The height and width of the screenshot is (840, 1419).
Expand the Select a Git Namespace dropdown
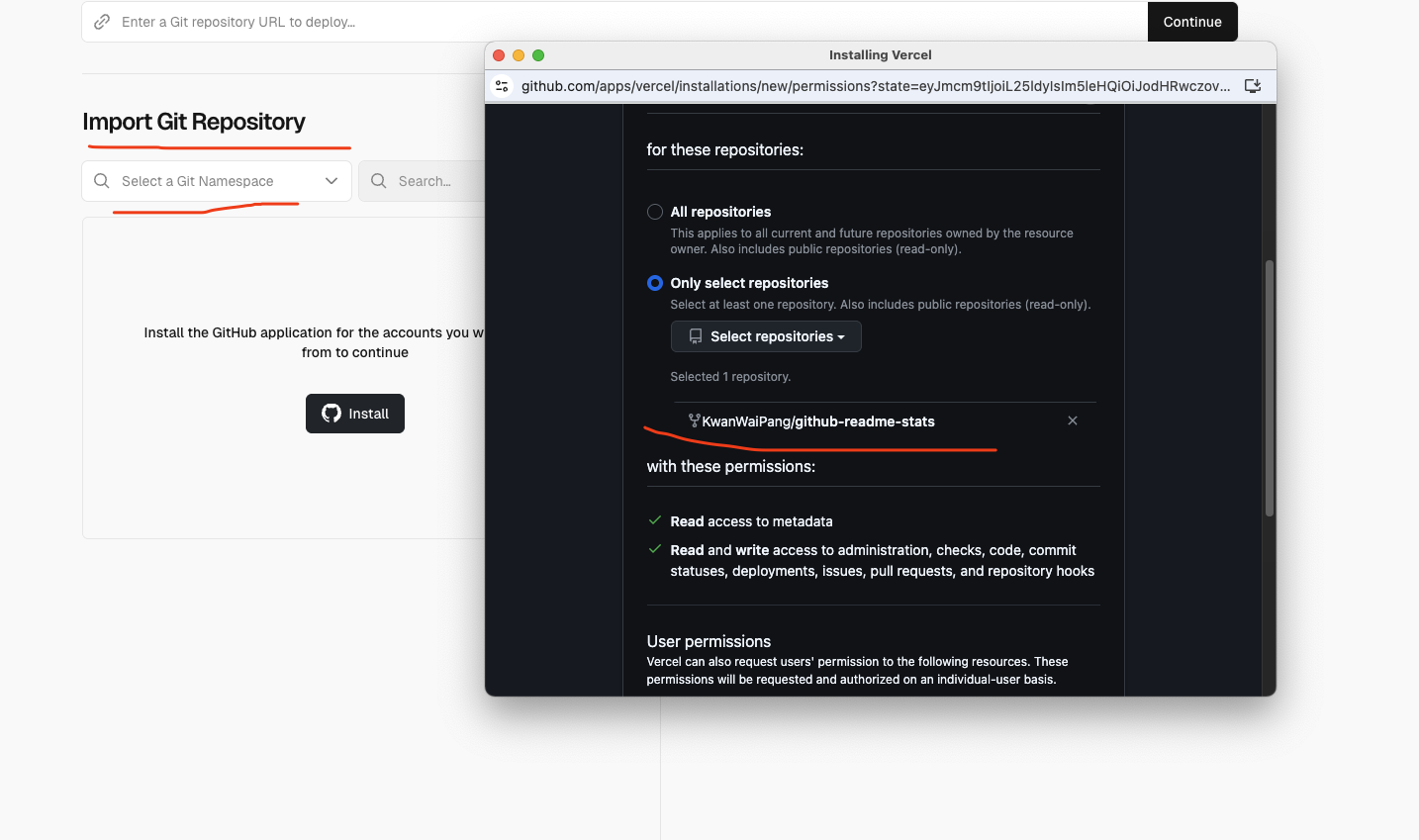click(217, 181)
